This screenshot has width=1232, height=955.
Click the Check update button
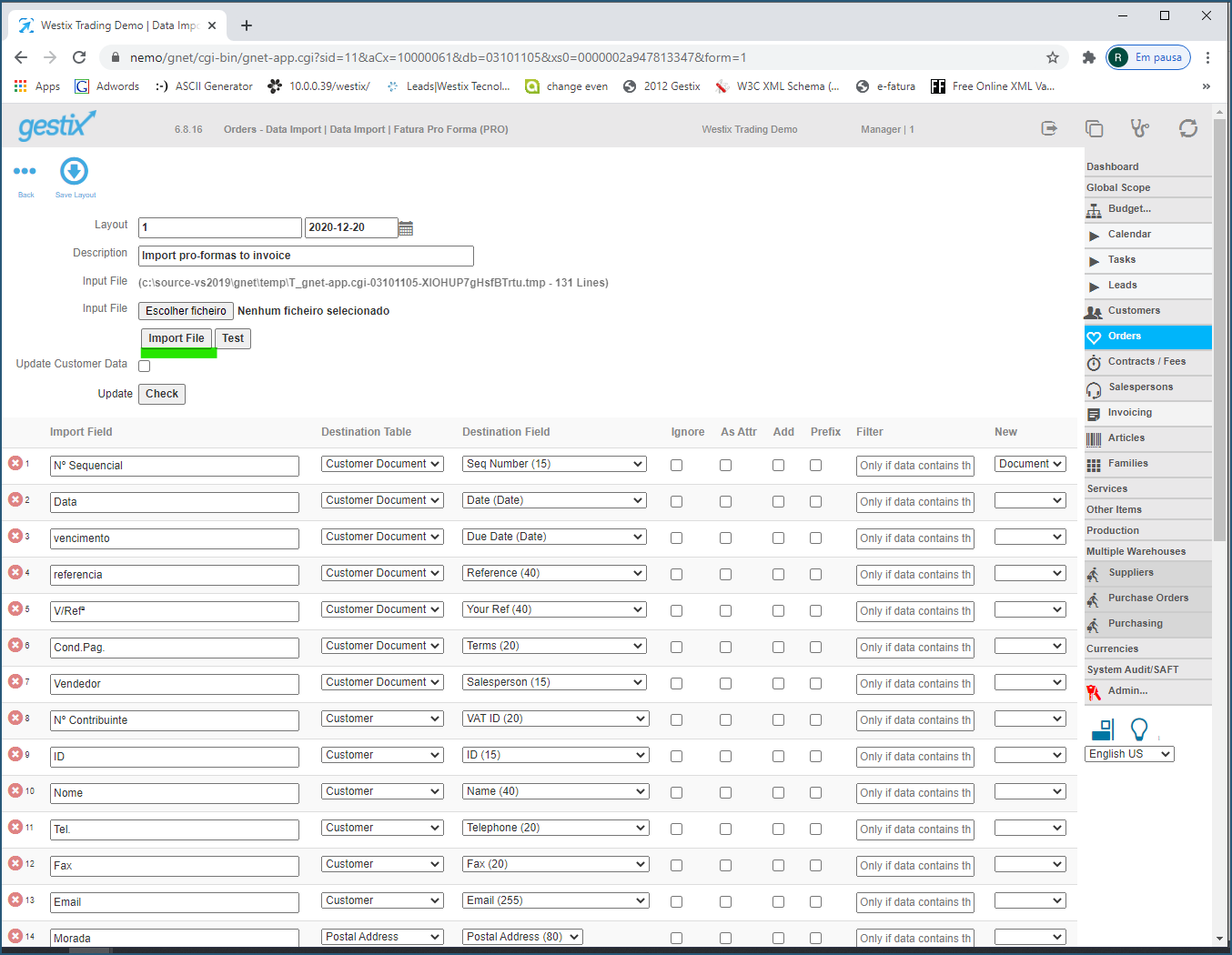tap(162, 394)
